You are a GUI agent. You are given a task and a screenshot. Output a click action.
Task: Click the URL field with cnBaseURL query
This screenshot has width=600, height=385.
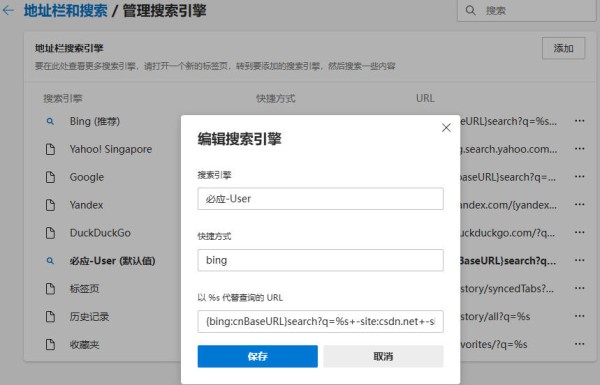click(320, 321)
